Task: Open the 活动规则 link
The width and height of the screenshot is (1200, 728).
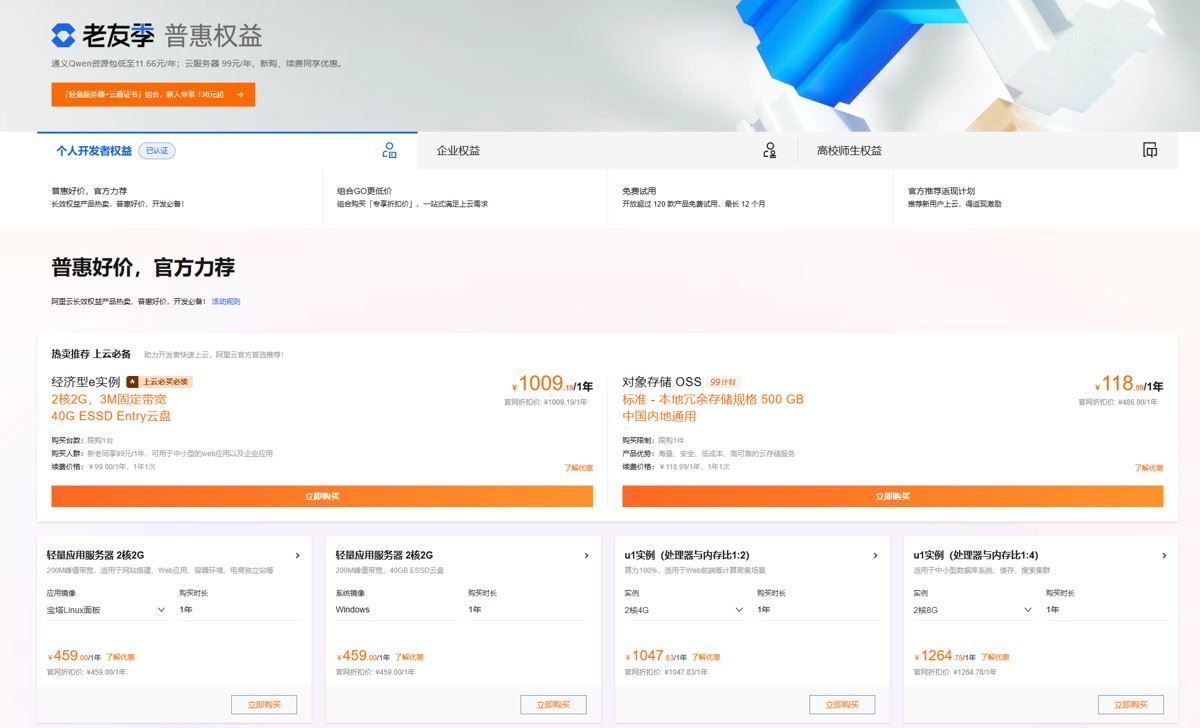Action: 225,301
